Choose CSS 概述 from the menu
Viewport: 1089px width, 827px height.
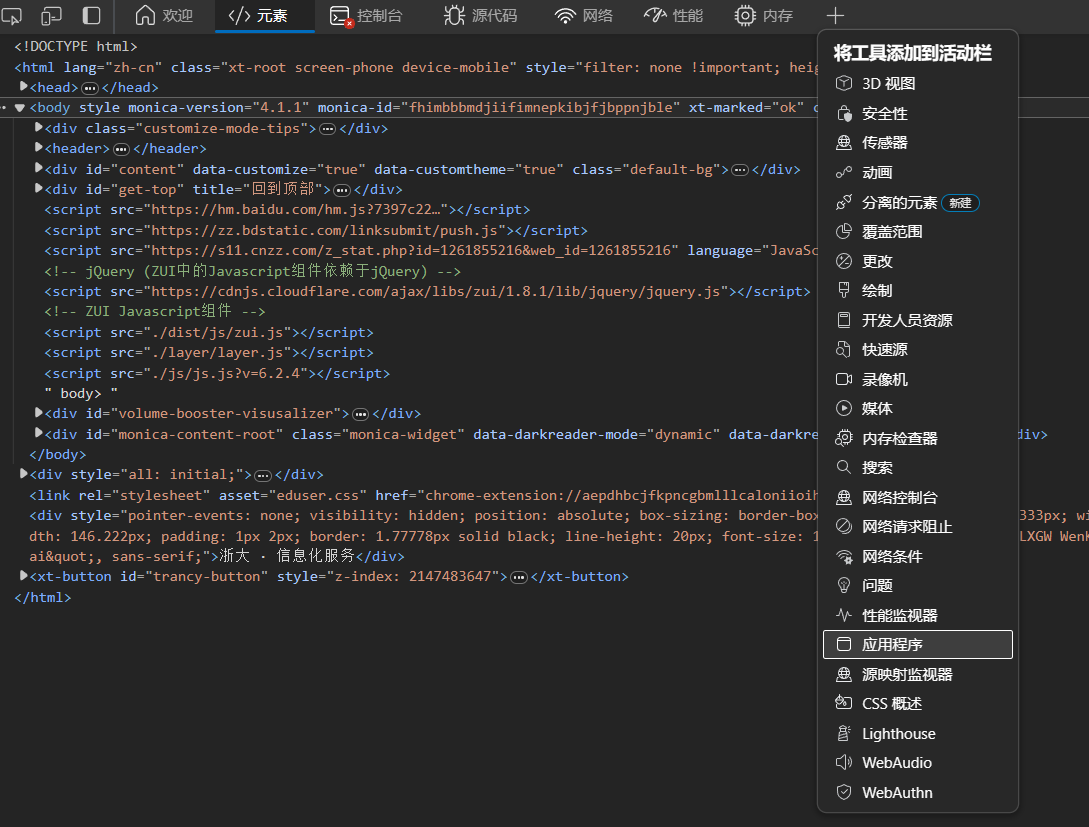coord(917,703)
